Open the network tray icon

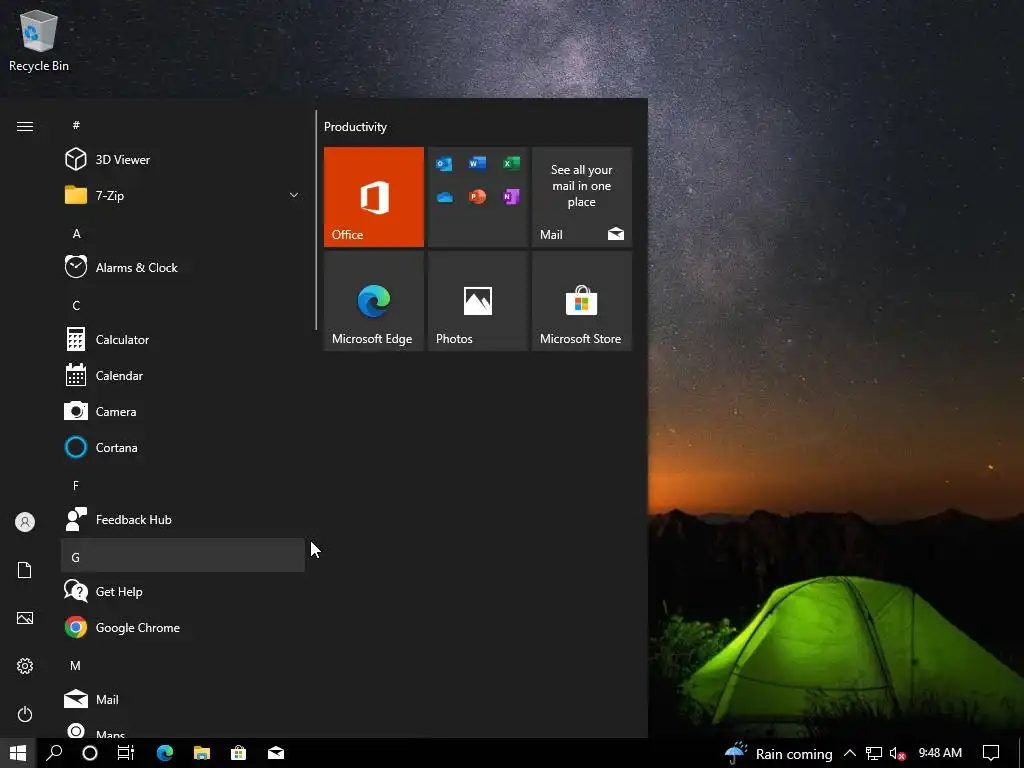874,753
